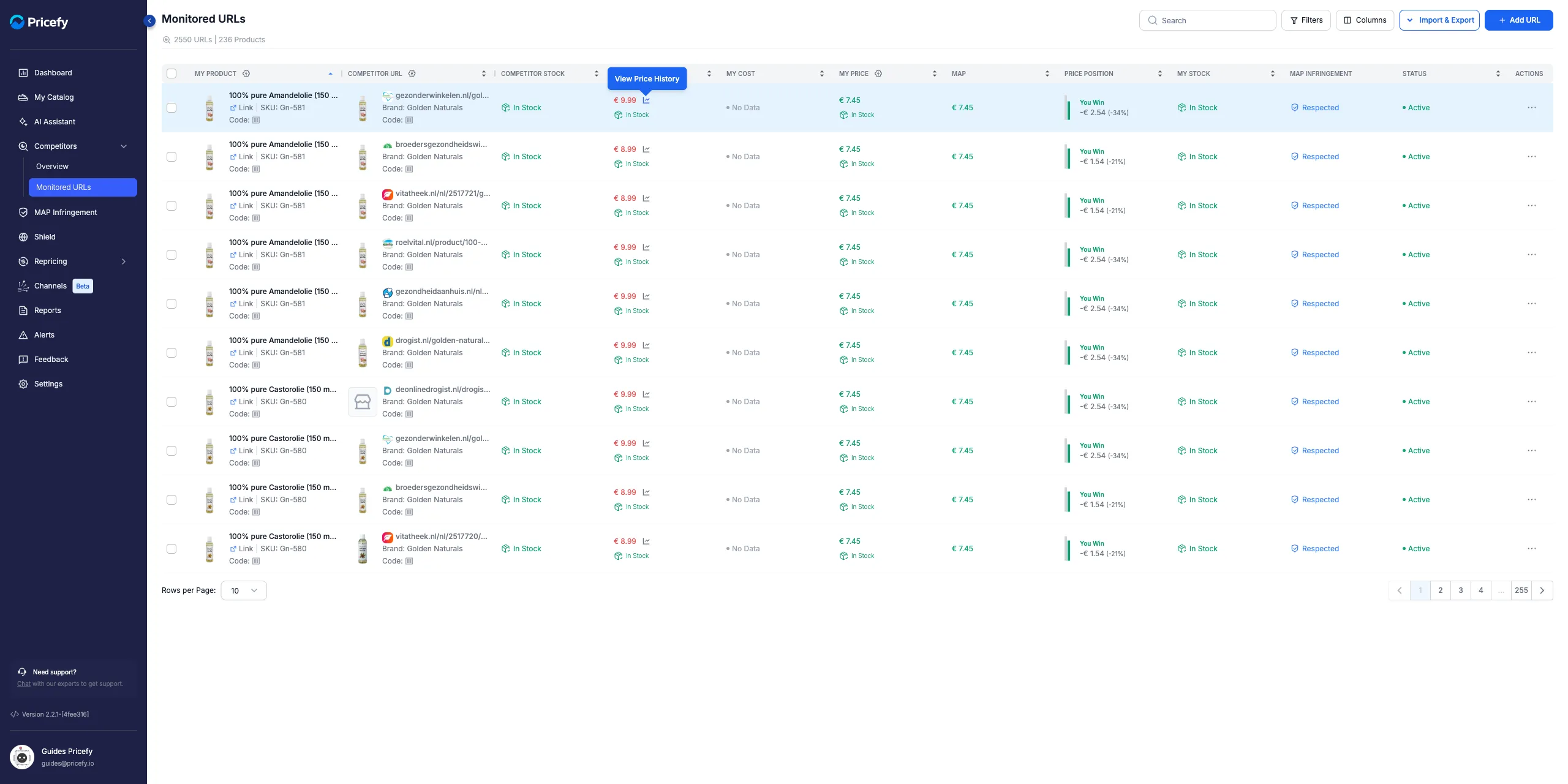Go to page 255
The image size is (1568, 784).
tap(1521, 590)
